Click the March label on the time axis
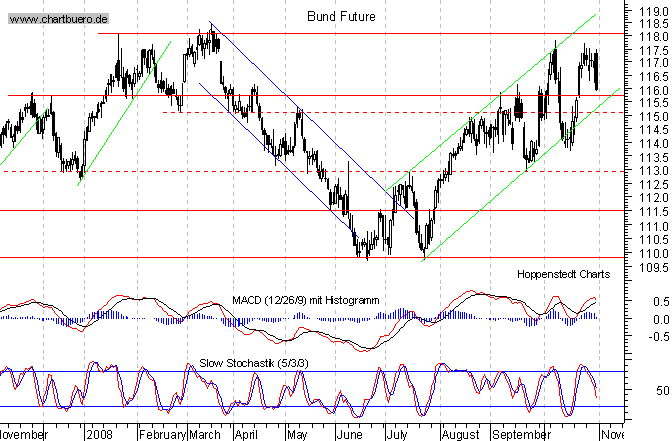Screen dimensions: 672x441 [207, 435]
